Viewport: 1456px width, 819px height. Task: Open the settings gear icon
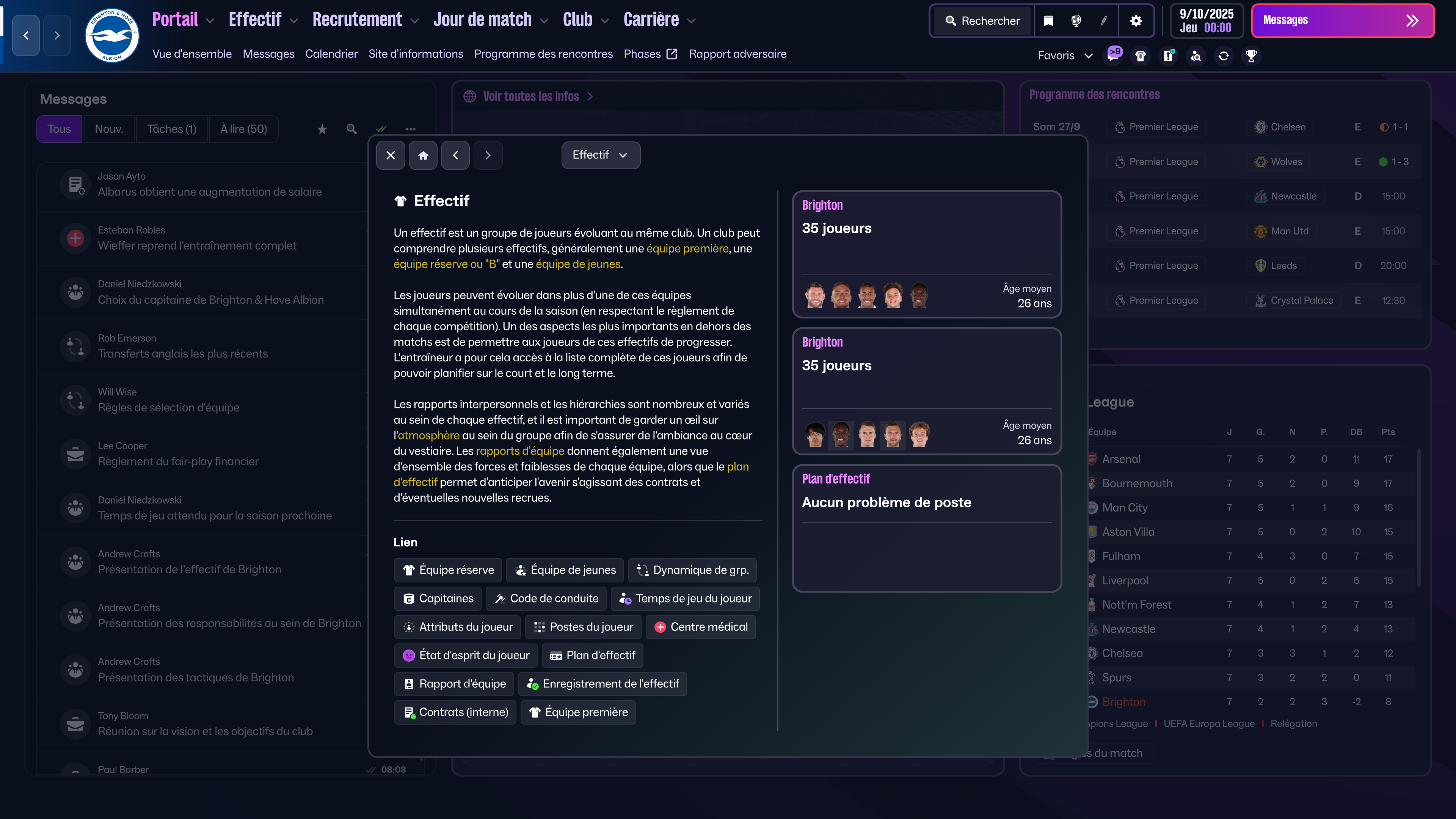click(1136, 21)
